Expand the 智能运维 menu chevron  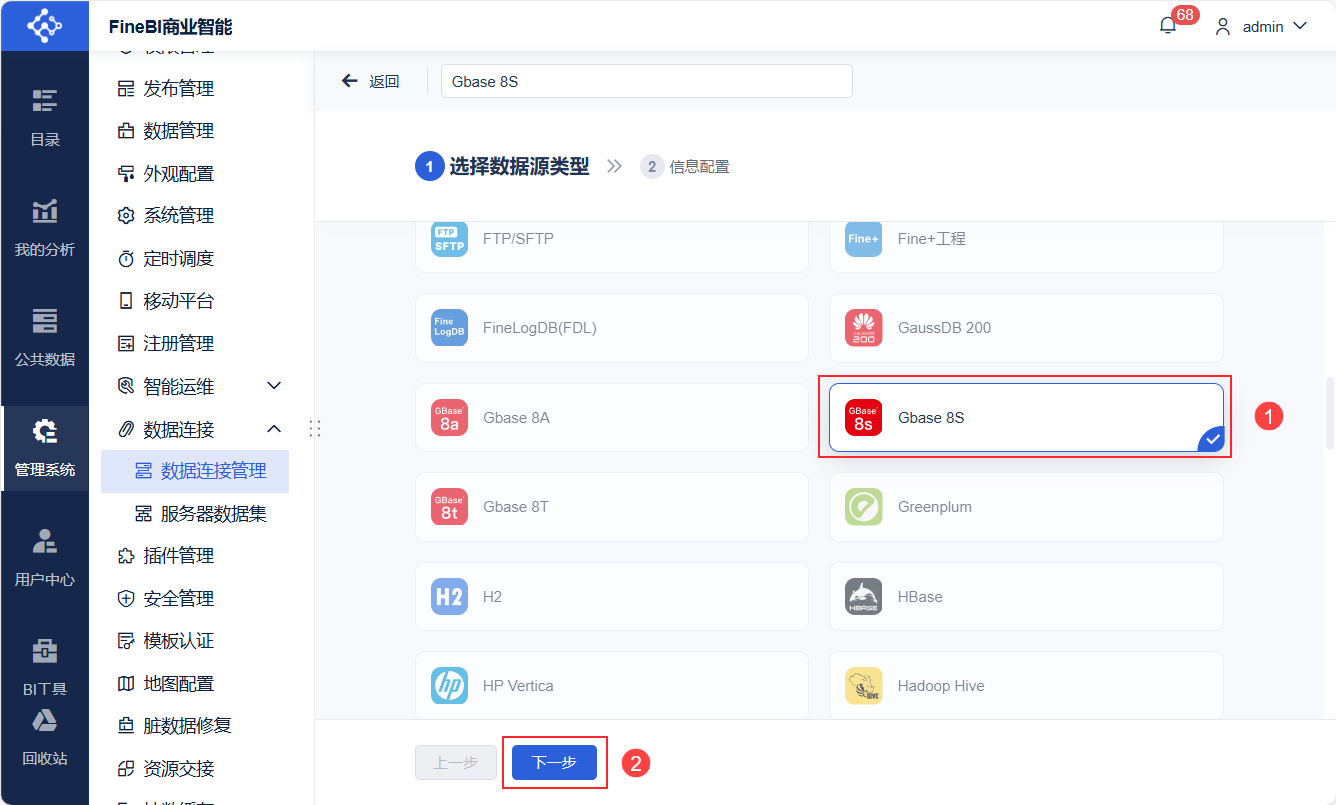coord(274,386)
